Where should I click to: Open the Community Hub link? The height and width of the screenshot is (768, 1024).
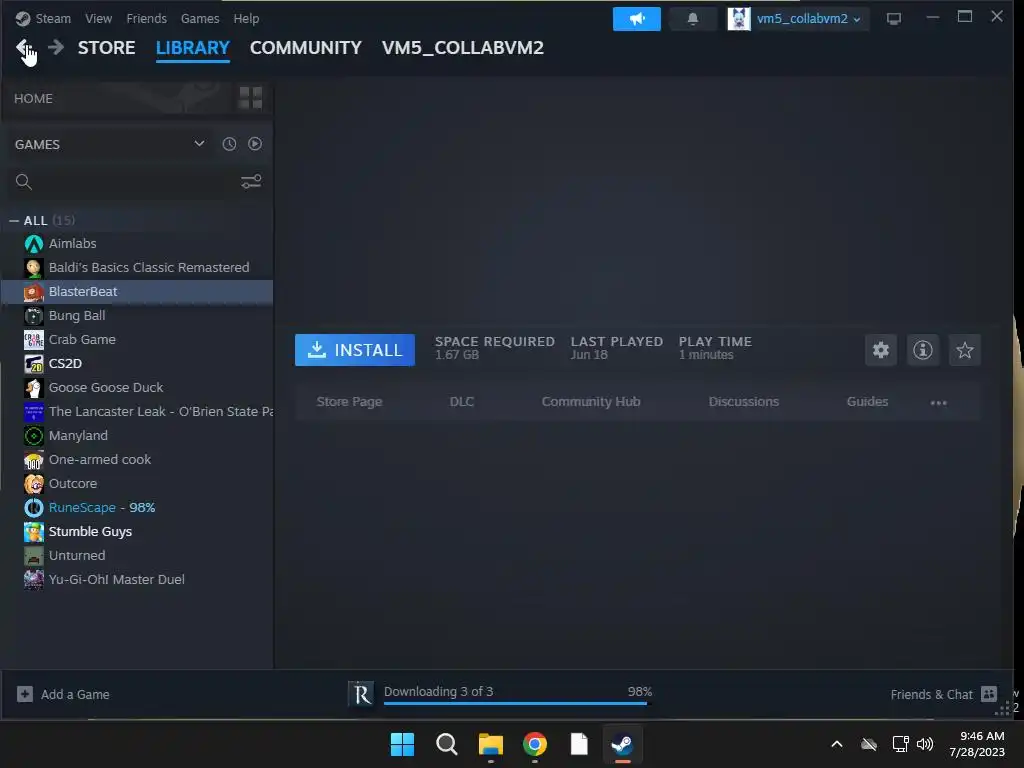591,402
